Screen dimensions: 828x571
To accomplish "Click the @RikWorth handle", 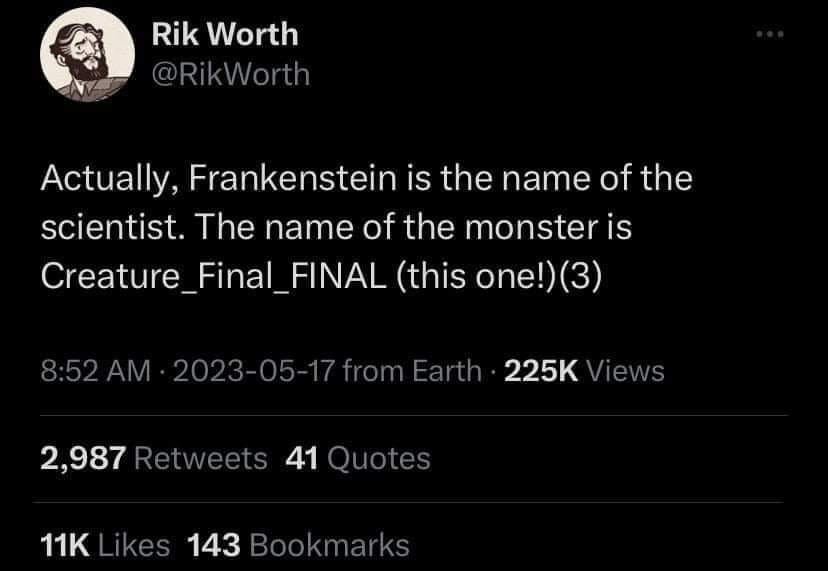I will coord(231,74).
